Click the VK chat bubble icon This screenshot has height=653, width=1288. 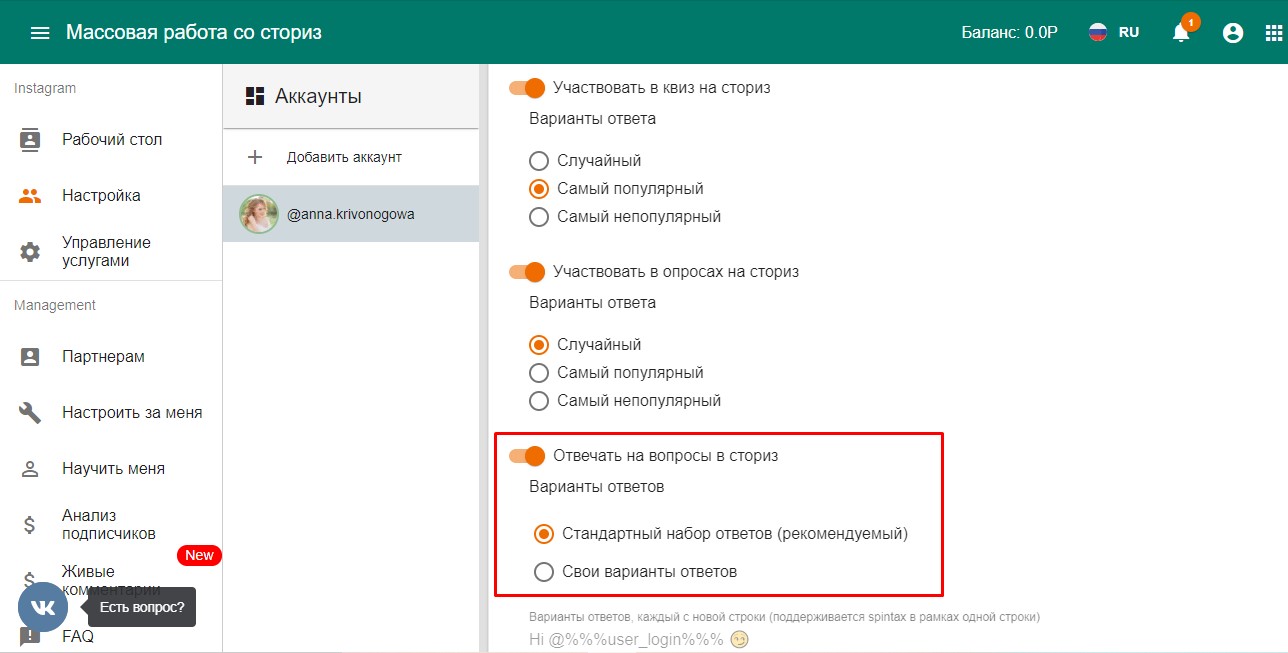coord(43,607)
